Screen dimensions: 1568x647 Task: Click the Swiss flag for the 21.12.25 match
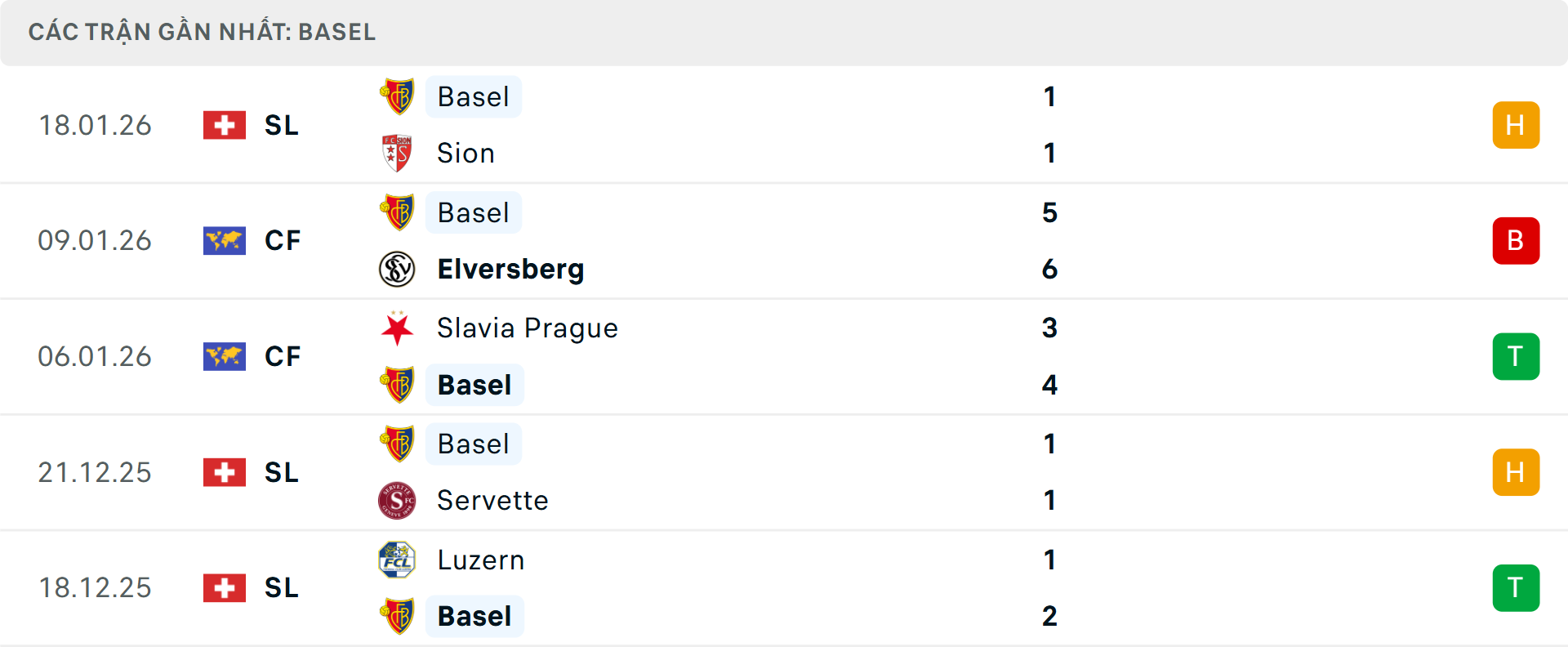225,472
